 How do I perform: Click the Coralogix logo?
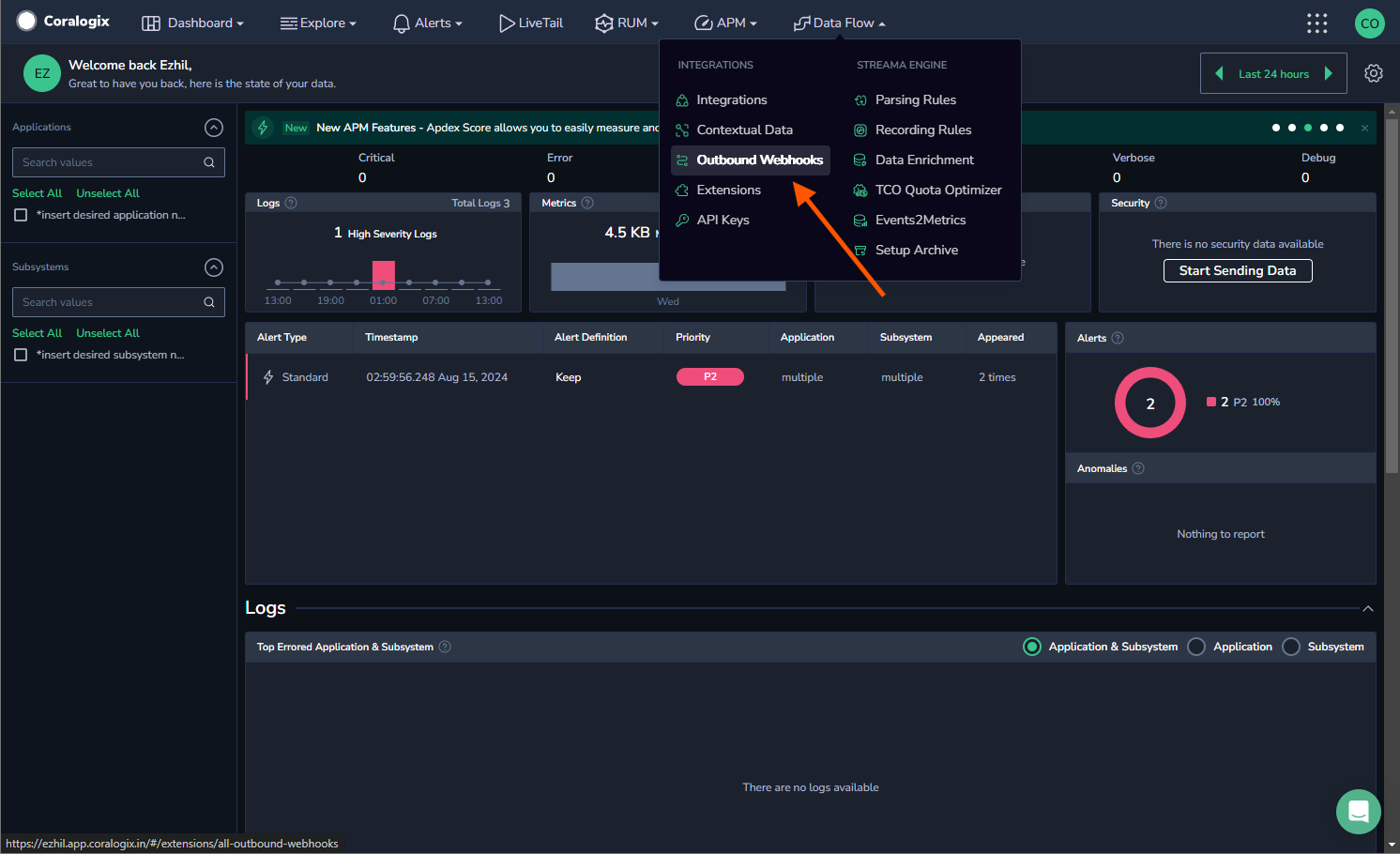pos(63,22)
